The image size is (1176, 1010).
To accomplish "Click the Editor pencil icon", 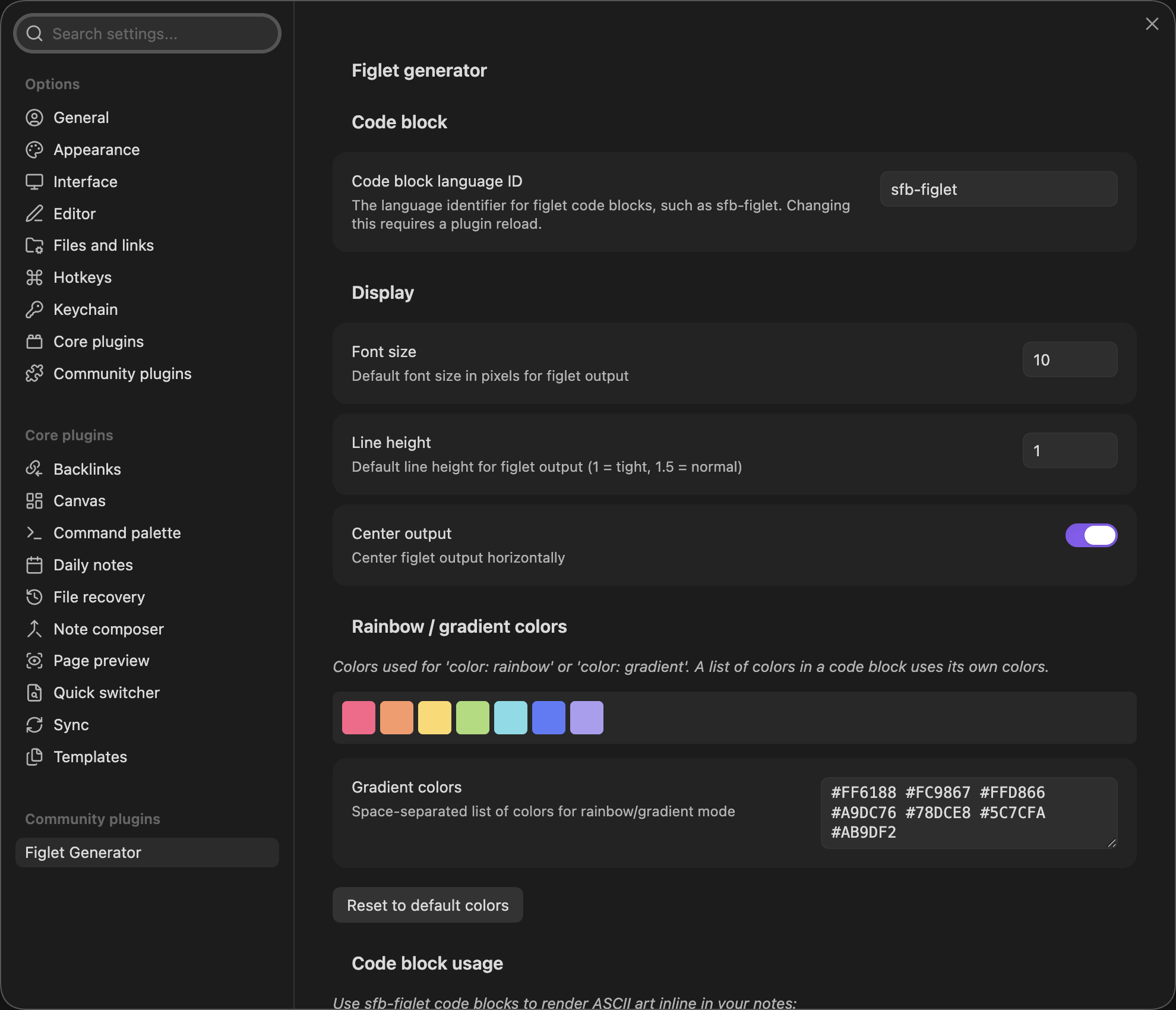I will (x=34, y=214).
